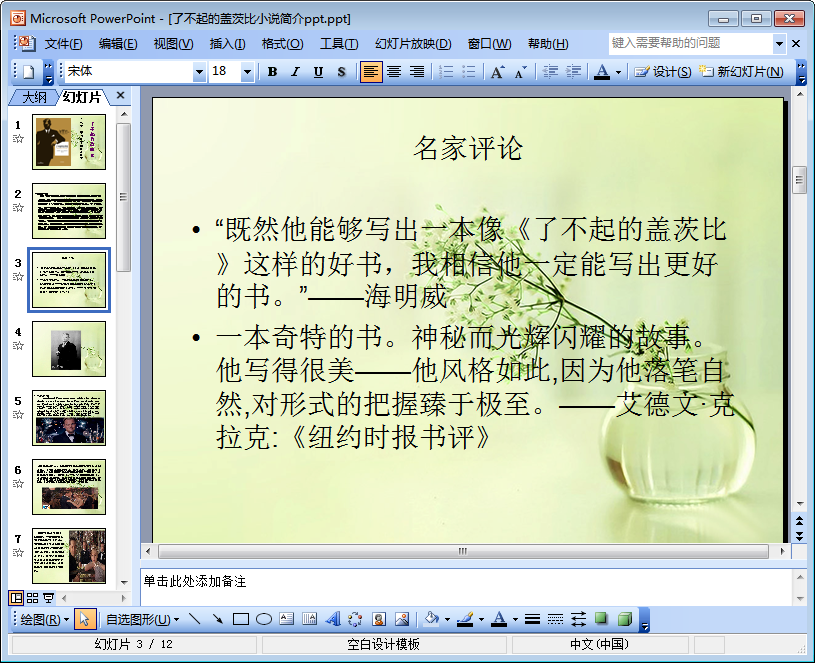Insert a vertical Text Box

[x=309, y=619]
